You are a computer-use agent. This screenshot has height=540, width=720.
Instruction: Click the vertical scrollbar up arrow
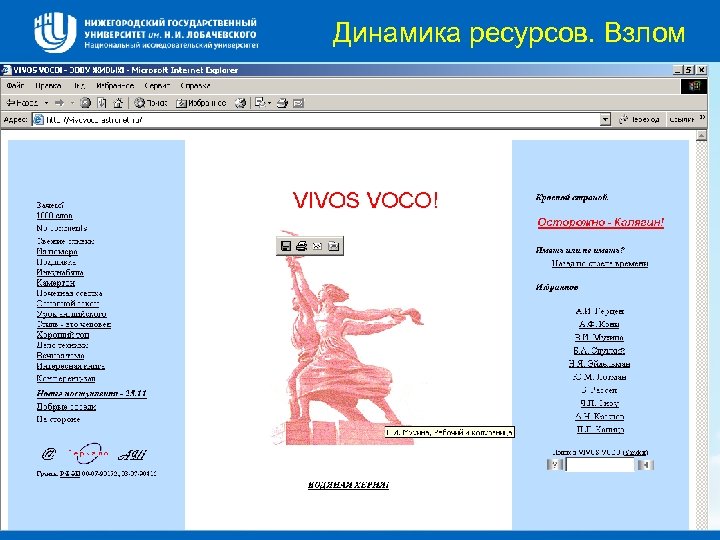click(701, 135)
